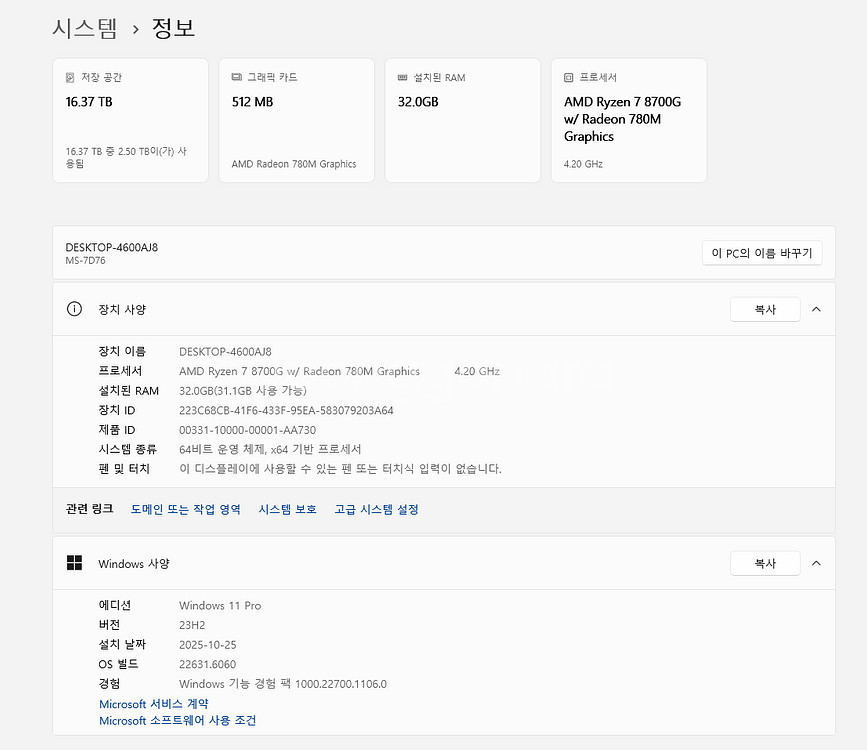Click the processor (프로세서) chip icon
This screenshot has height=750, width=867.
568,77
